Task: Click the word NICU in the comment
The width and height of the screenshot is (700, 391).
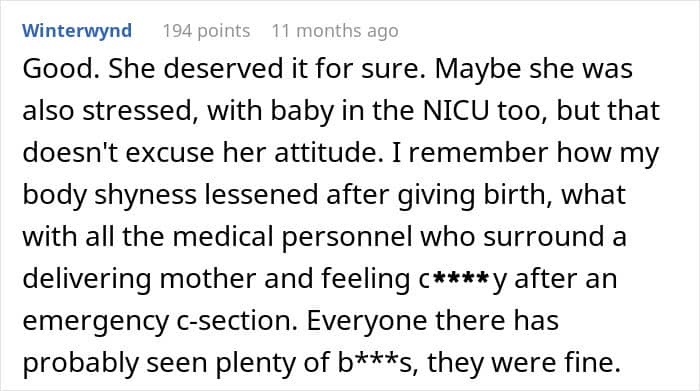Action: click(456, 111)
